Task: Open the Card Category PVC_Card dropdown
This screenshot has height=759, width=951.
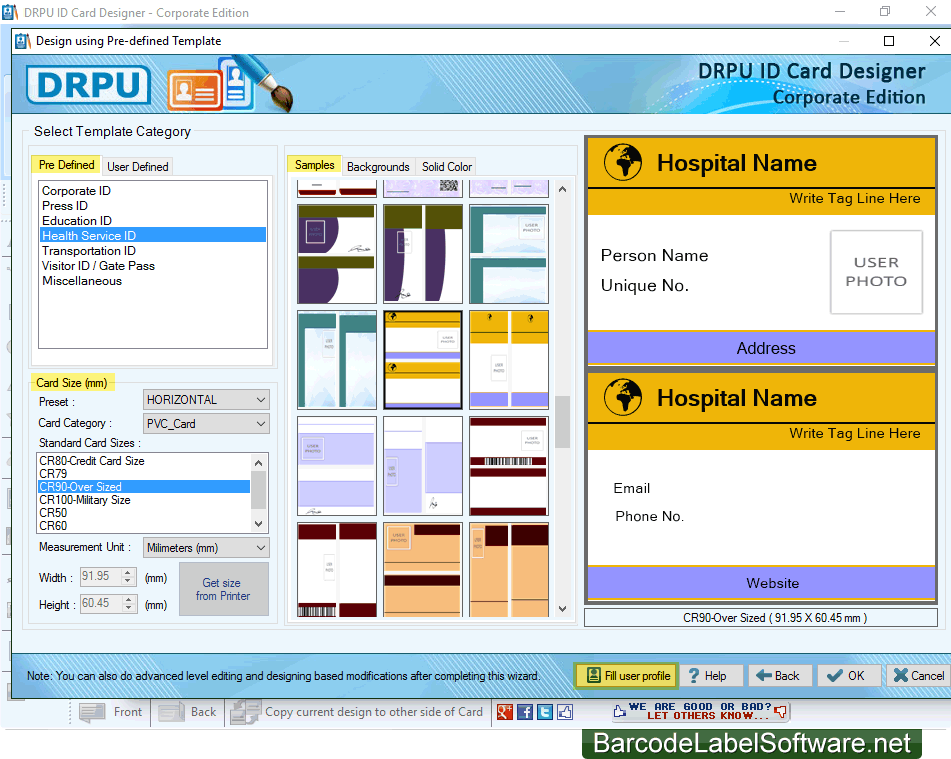Action: pyautogui.click(x=206, y=423)
